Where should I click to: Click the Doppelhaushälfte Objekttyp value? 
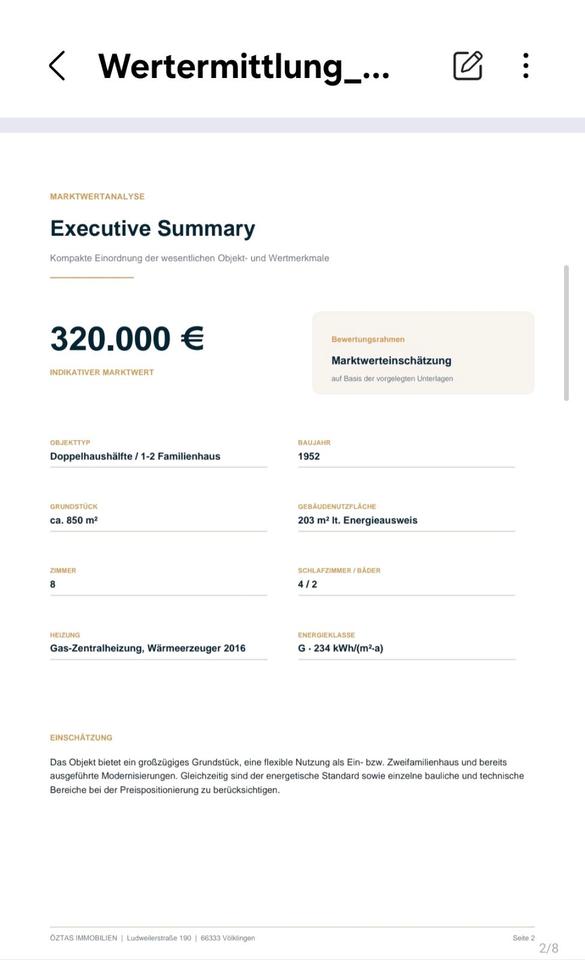coord(135,456)
